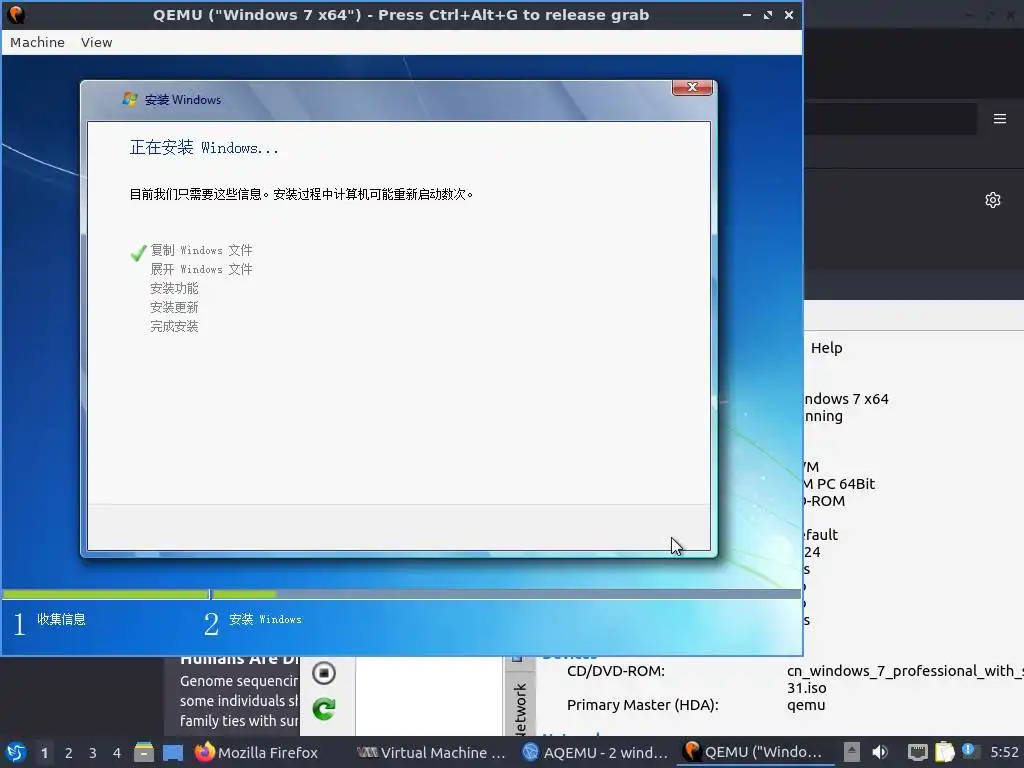This screenshot has width=1024, height=768.
Task: Click the update notifier tray icon
Action: tap(968, 751)
